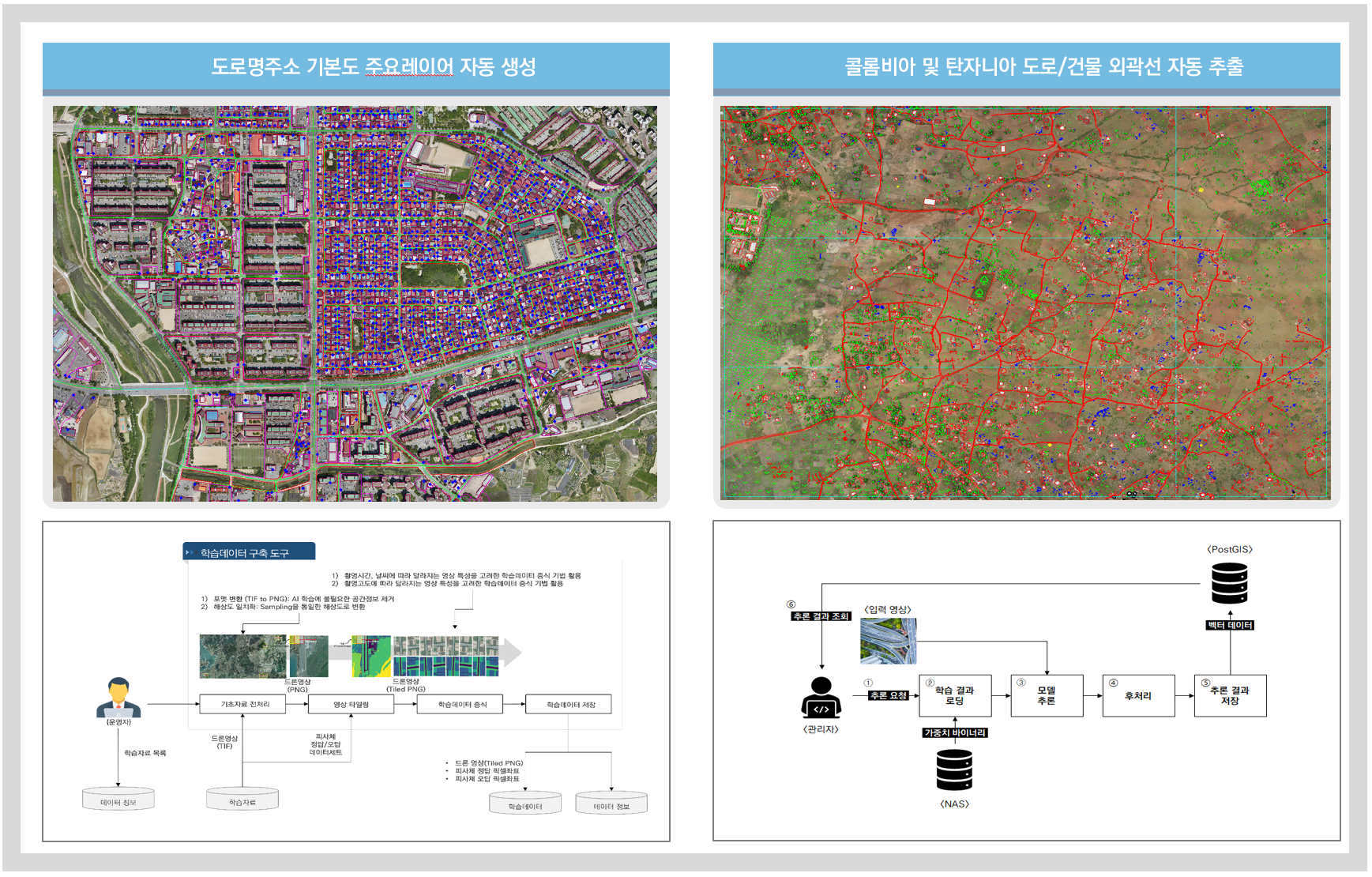Image resolution: width=1372 pixels, height=877 pixels.
Task: Click the 추론 결과 조회 black label
Action: pyautogui.click(x=821, y=616)
